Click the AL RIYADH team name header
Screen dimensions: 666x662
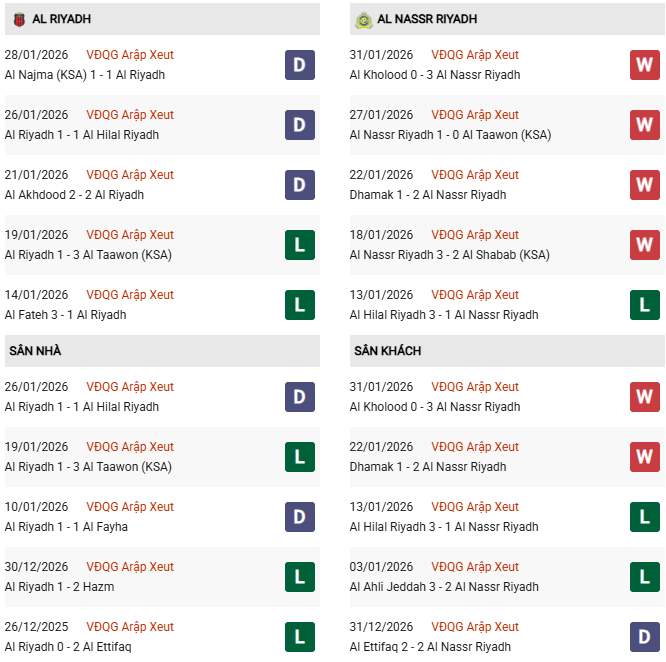click(62, 19)
